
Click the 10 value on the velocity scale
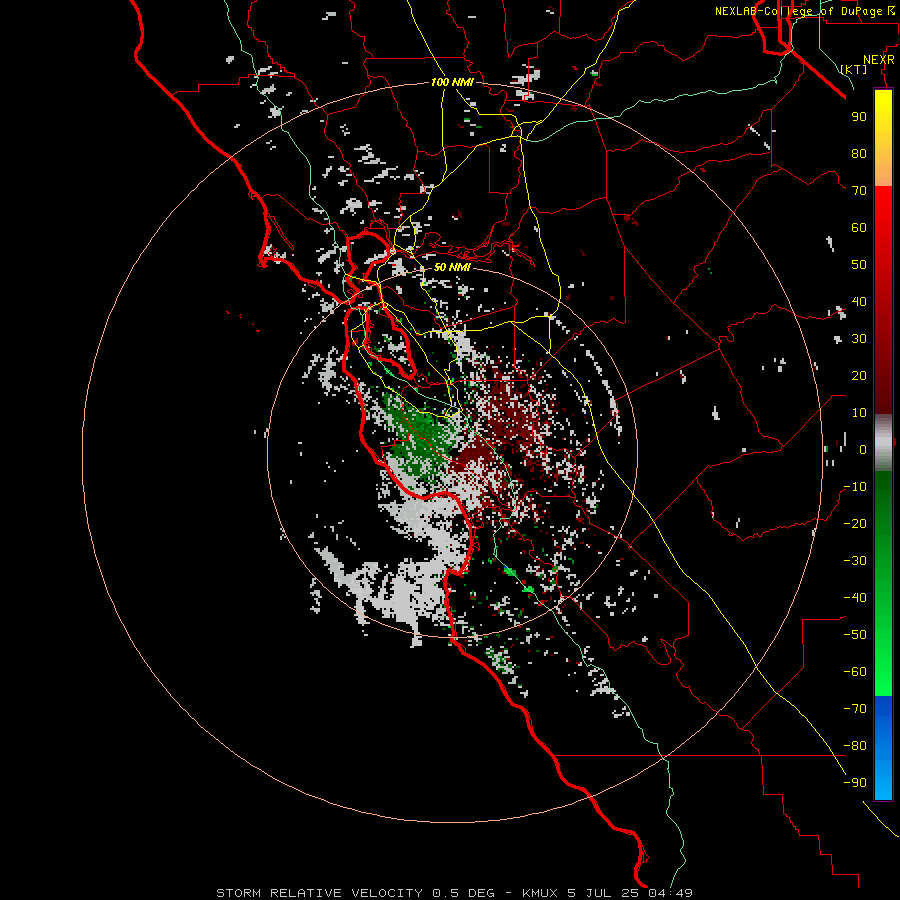pyautogui.click(x=859, y=413)
